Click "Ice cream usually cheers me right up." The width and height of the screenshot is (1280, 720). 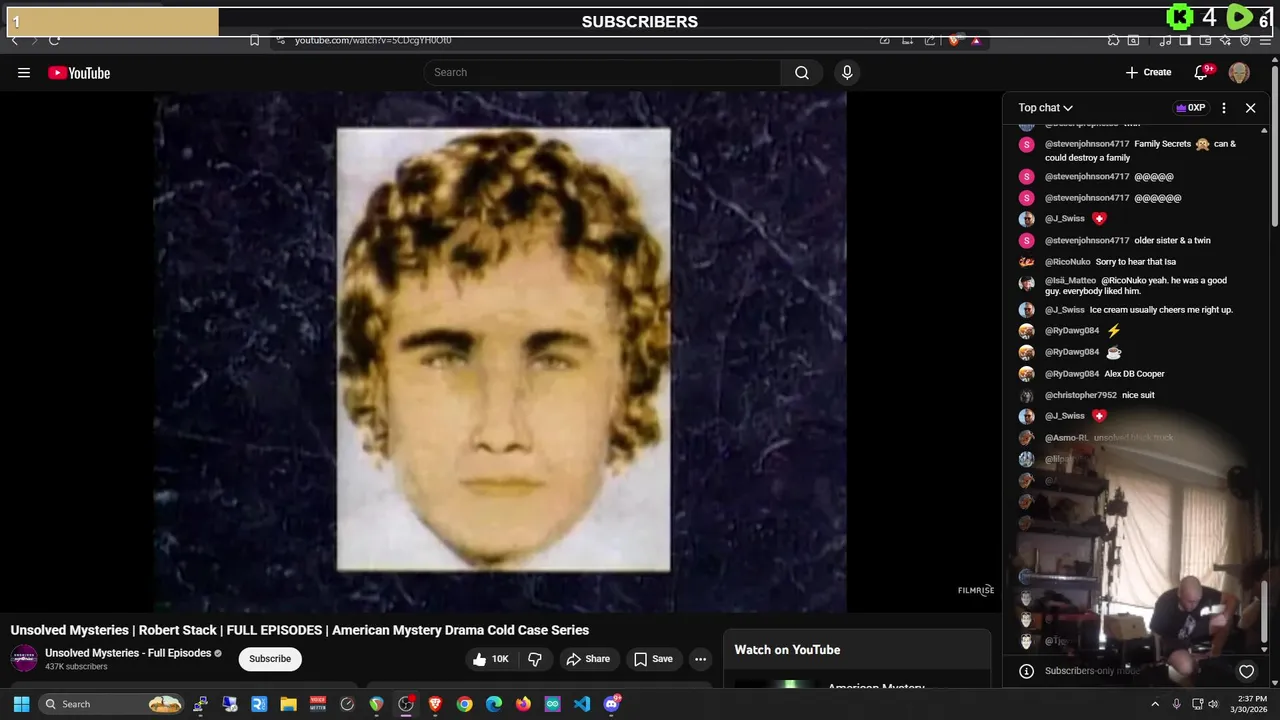click(x=1161, y=310)
